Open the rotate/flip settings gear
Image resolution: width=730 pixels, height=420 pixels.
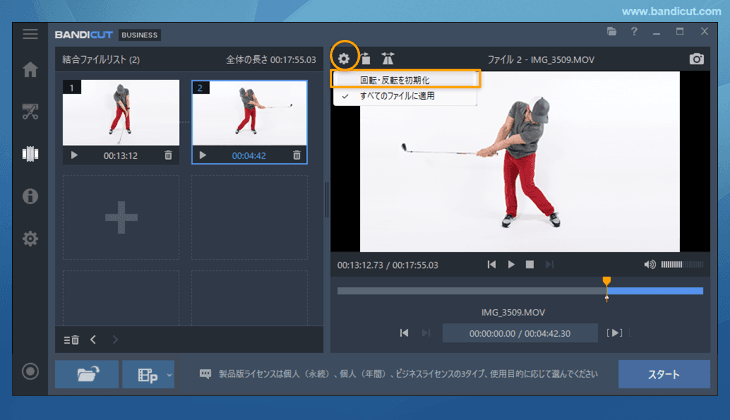click(x=345, y=58)
